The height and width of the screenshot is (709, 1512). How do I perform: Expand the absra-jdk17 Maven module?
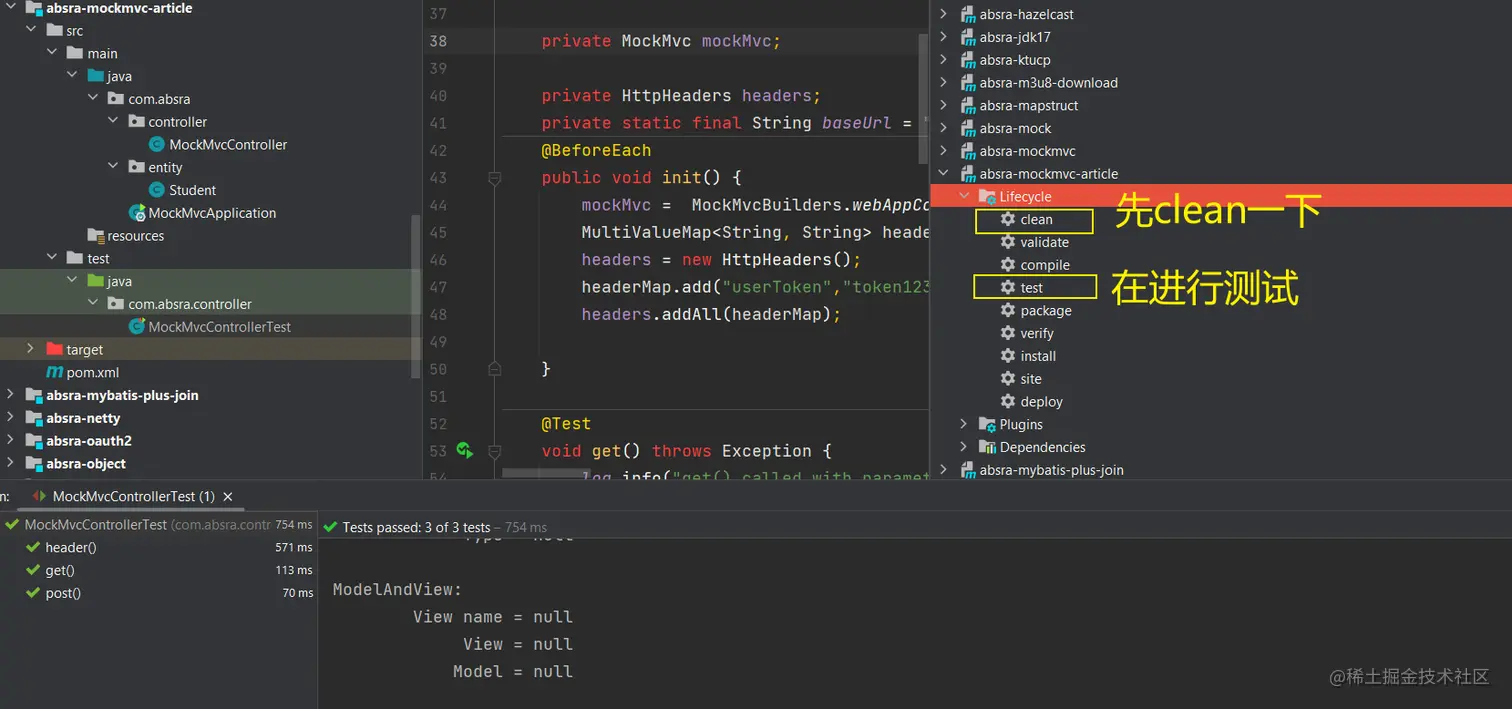[944, 37]
